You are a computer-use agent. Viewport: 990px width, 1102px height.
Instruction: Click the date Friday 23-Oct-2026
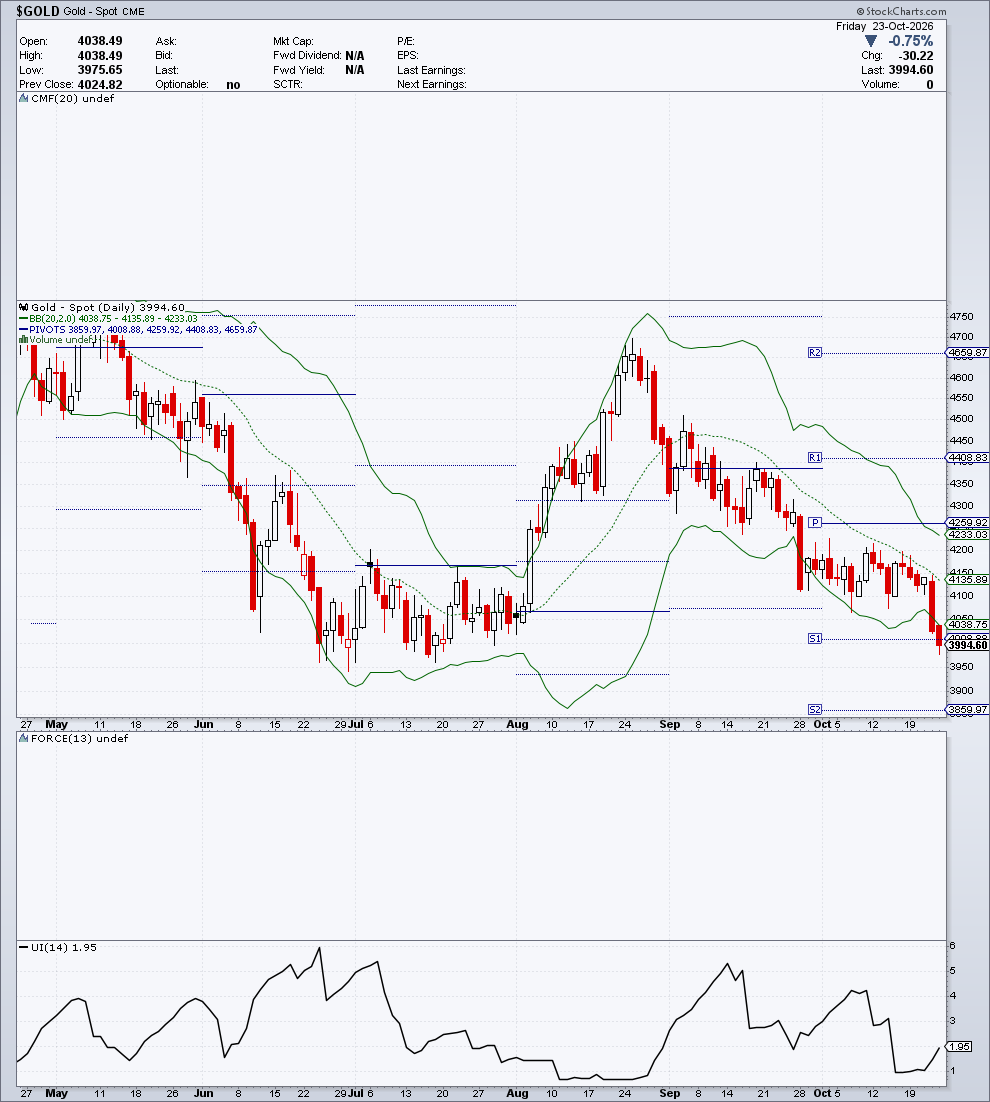885,26
